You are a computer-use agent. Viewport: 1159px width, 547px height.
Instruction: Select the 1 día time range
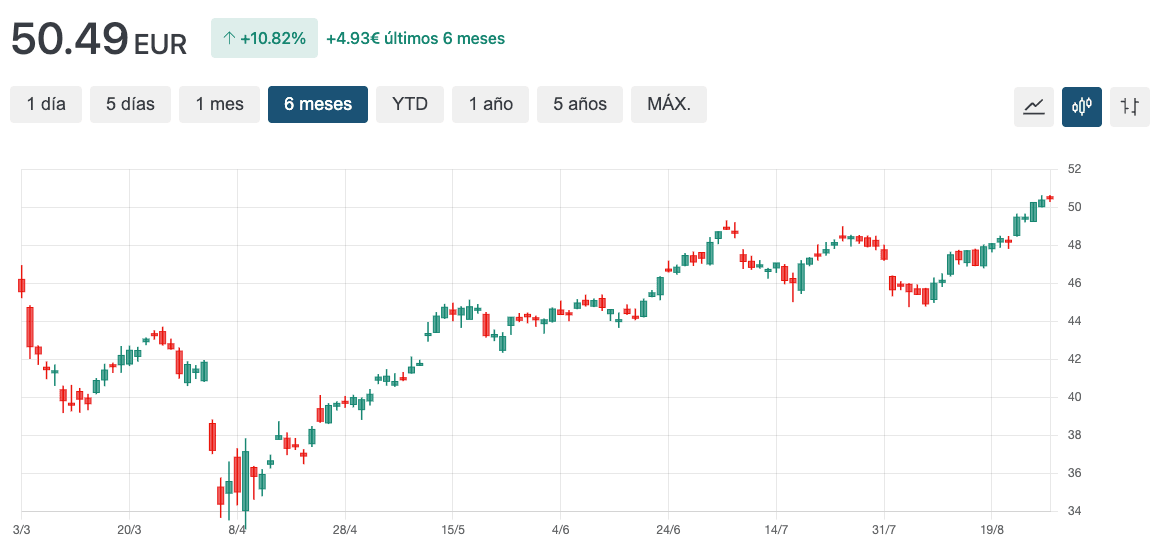click(46, 104)
